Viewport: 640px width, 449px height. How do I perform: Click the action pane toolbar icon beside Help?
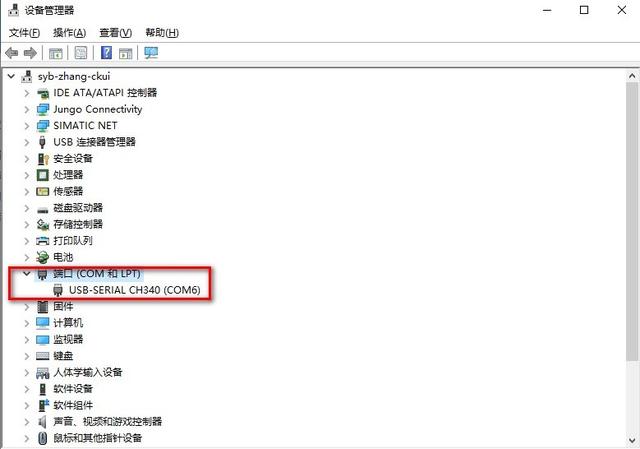point(126,53)
